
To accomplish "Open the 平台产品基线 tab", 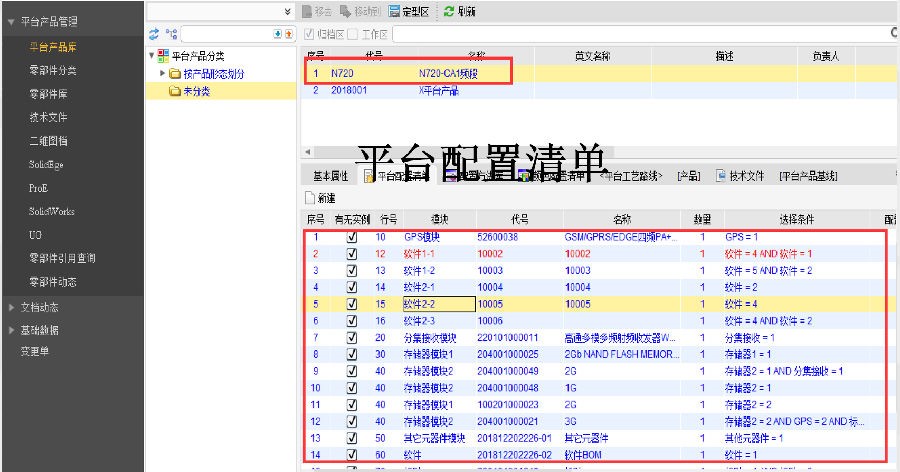I will [808, 176].
